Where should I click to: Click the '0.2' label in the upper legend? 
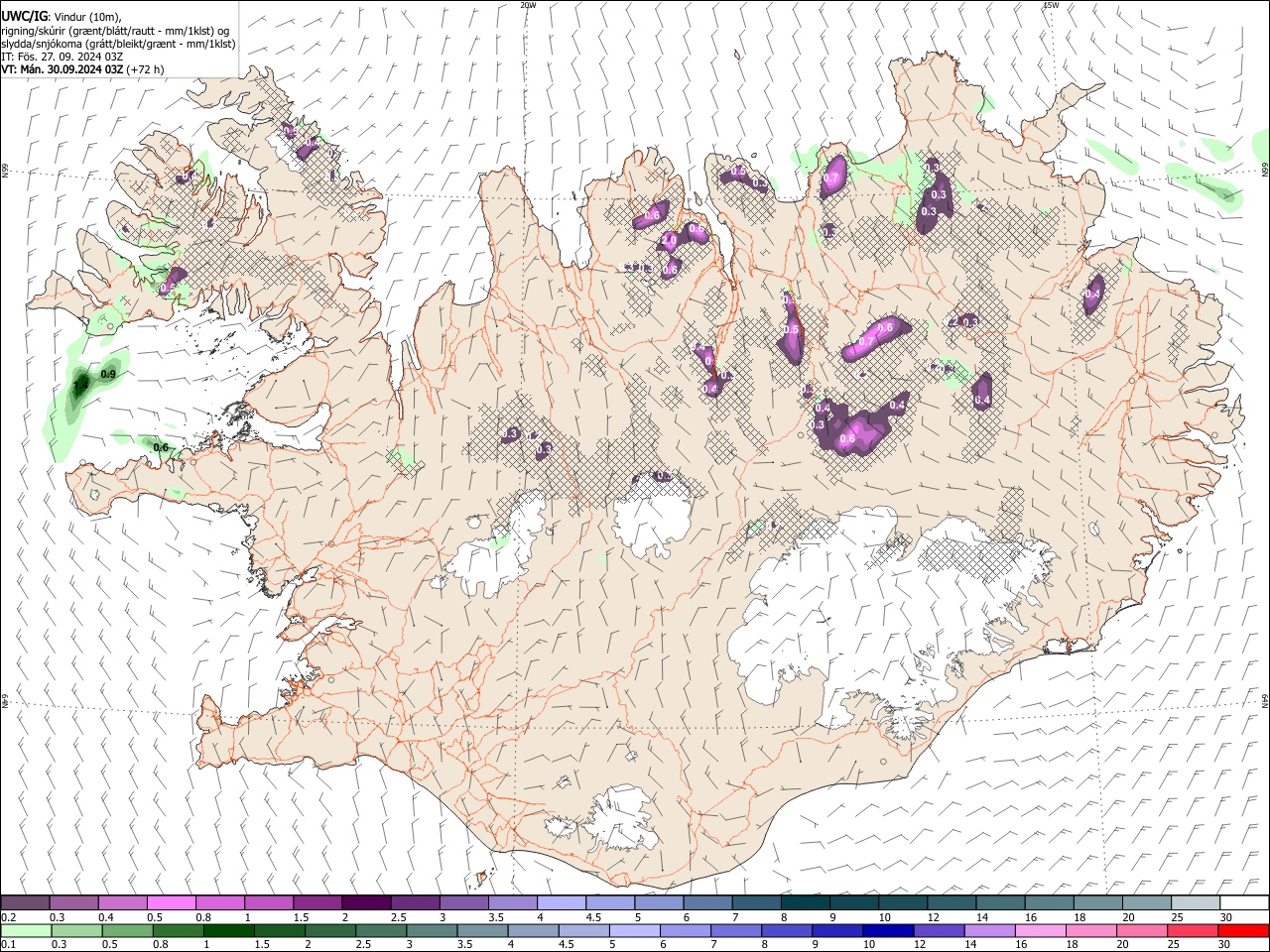(8, 917)
